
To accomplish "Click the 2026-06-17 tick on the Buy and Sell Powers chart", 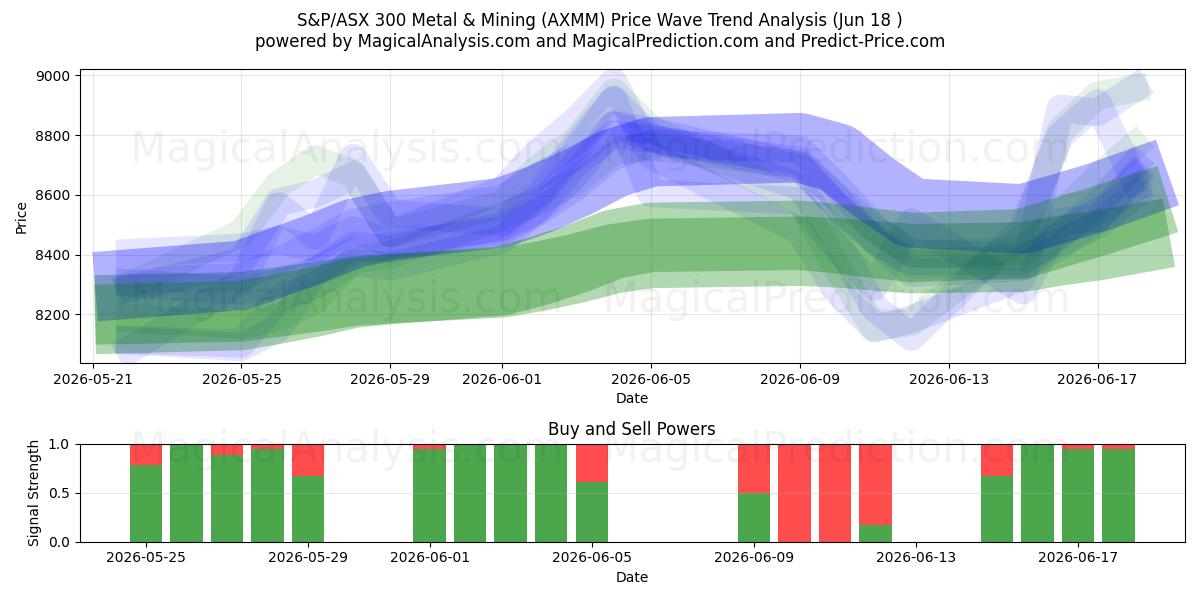I will click(x=1078, y=559).
